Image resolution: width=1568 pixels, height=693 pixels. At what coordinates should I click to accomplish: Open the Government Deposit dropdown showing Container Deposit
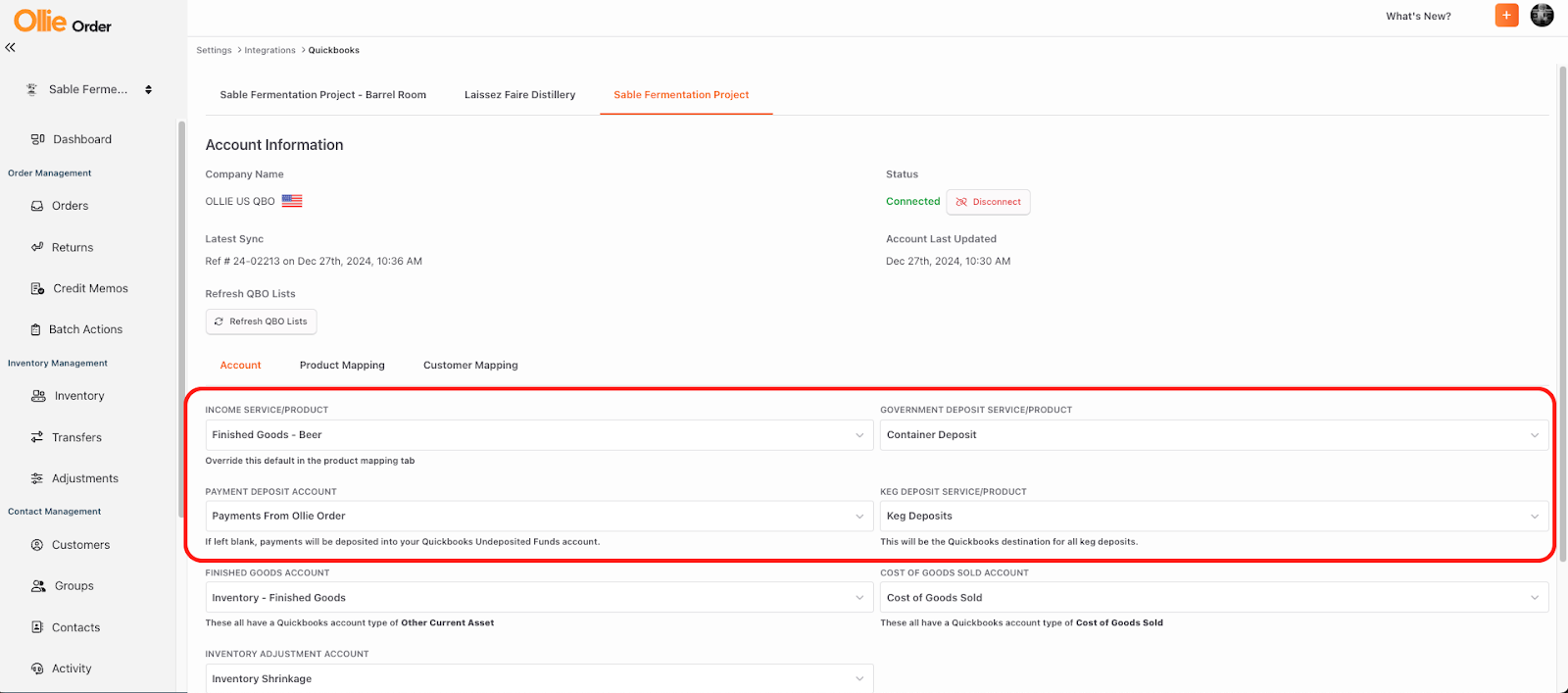(1214, 435)
